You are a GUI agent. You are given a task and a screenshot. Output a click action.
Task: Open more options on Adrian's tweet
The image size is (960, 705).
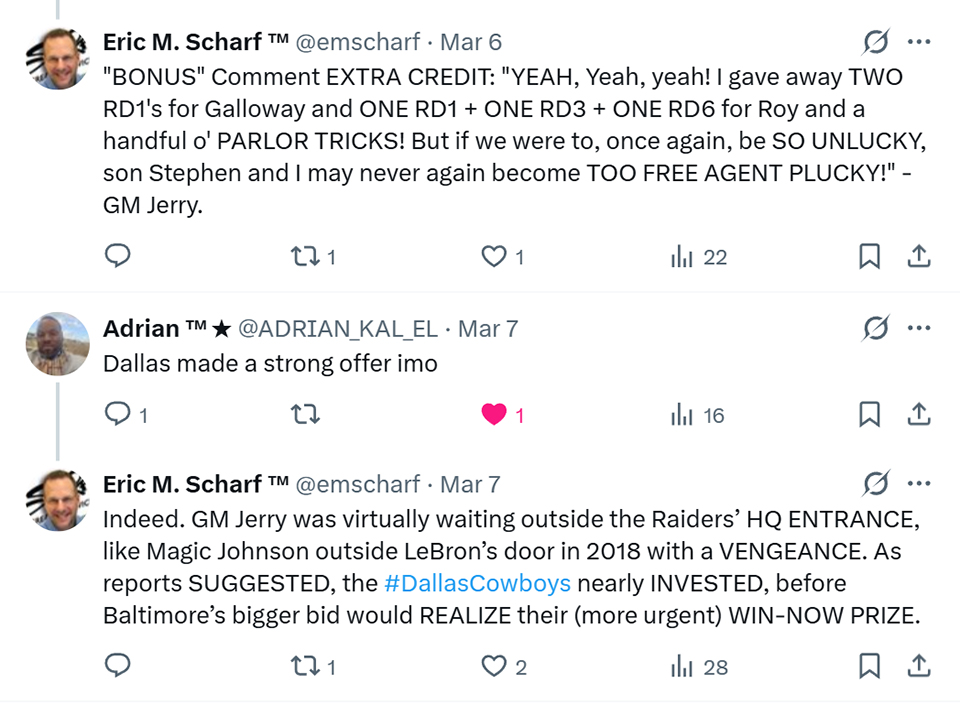click(x=918, y=328)
